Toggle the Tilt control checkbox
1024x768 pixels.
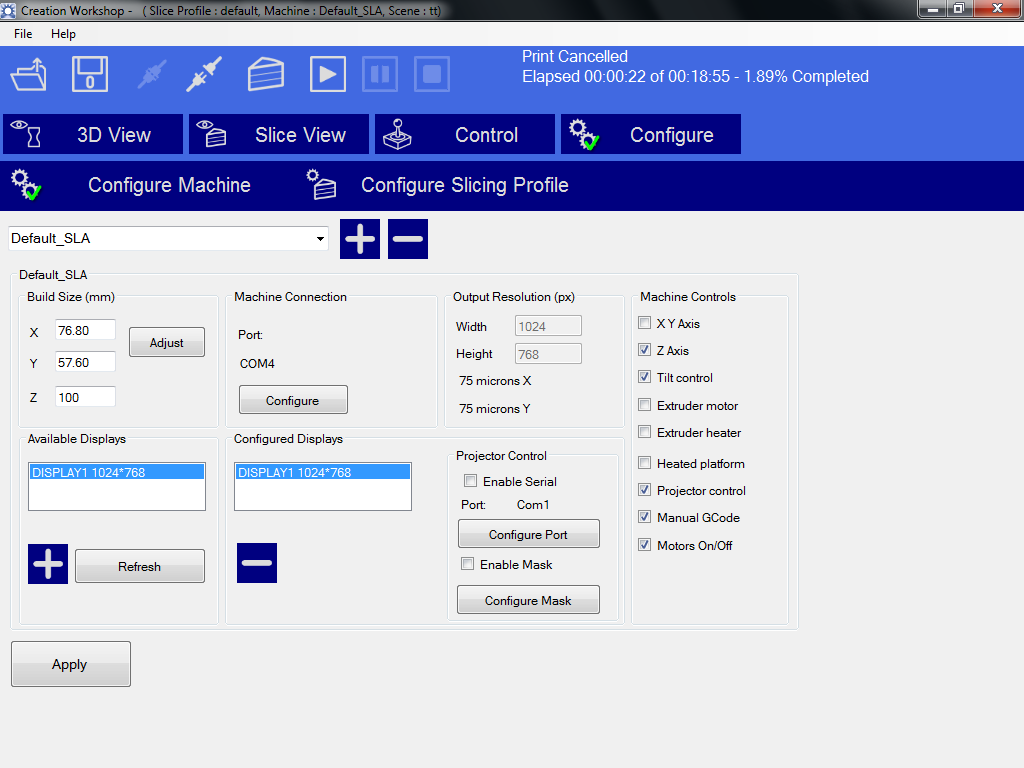click(645, 377)
